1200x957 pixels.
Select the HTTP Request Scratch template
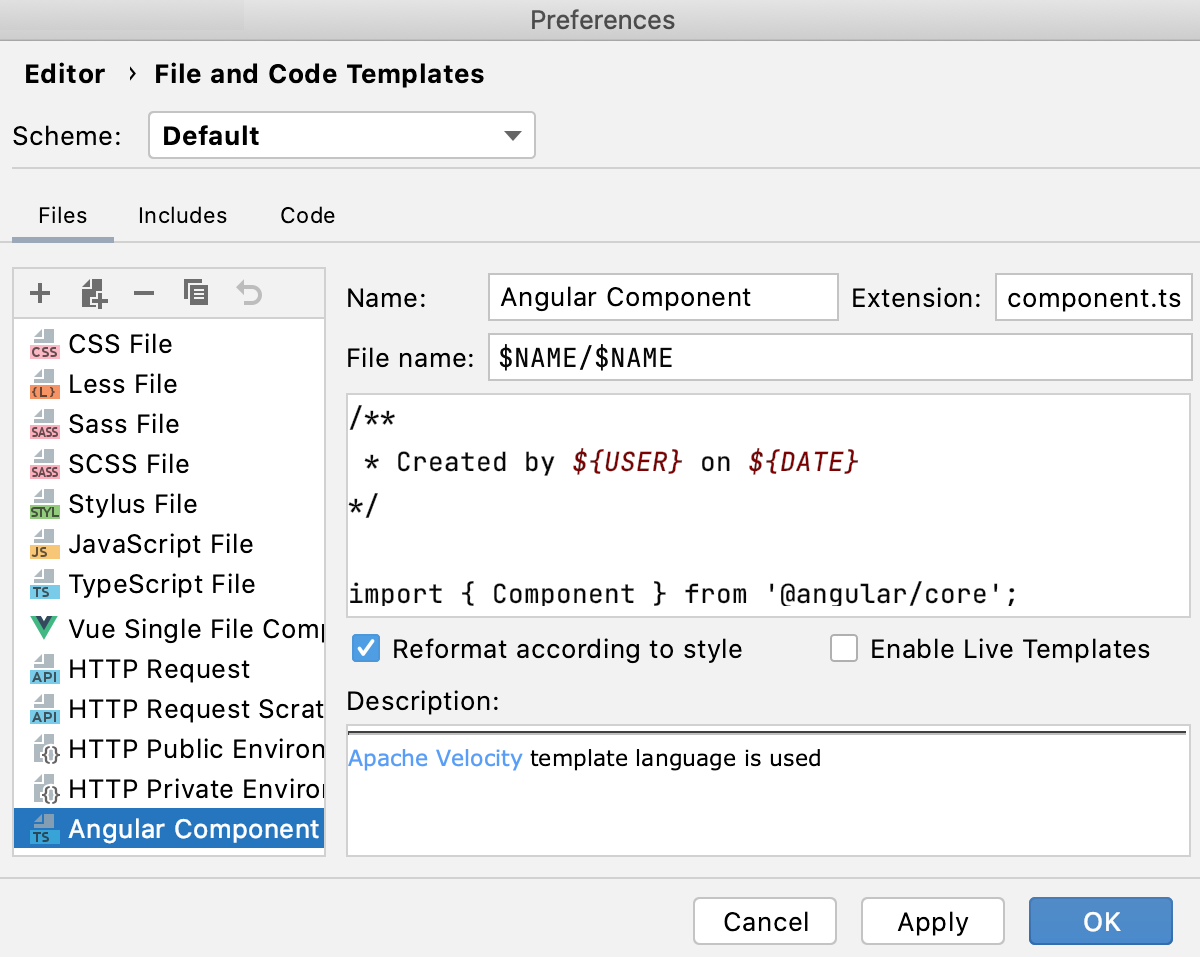coord(169,709)
